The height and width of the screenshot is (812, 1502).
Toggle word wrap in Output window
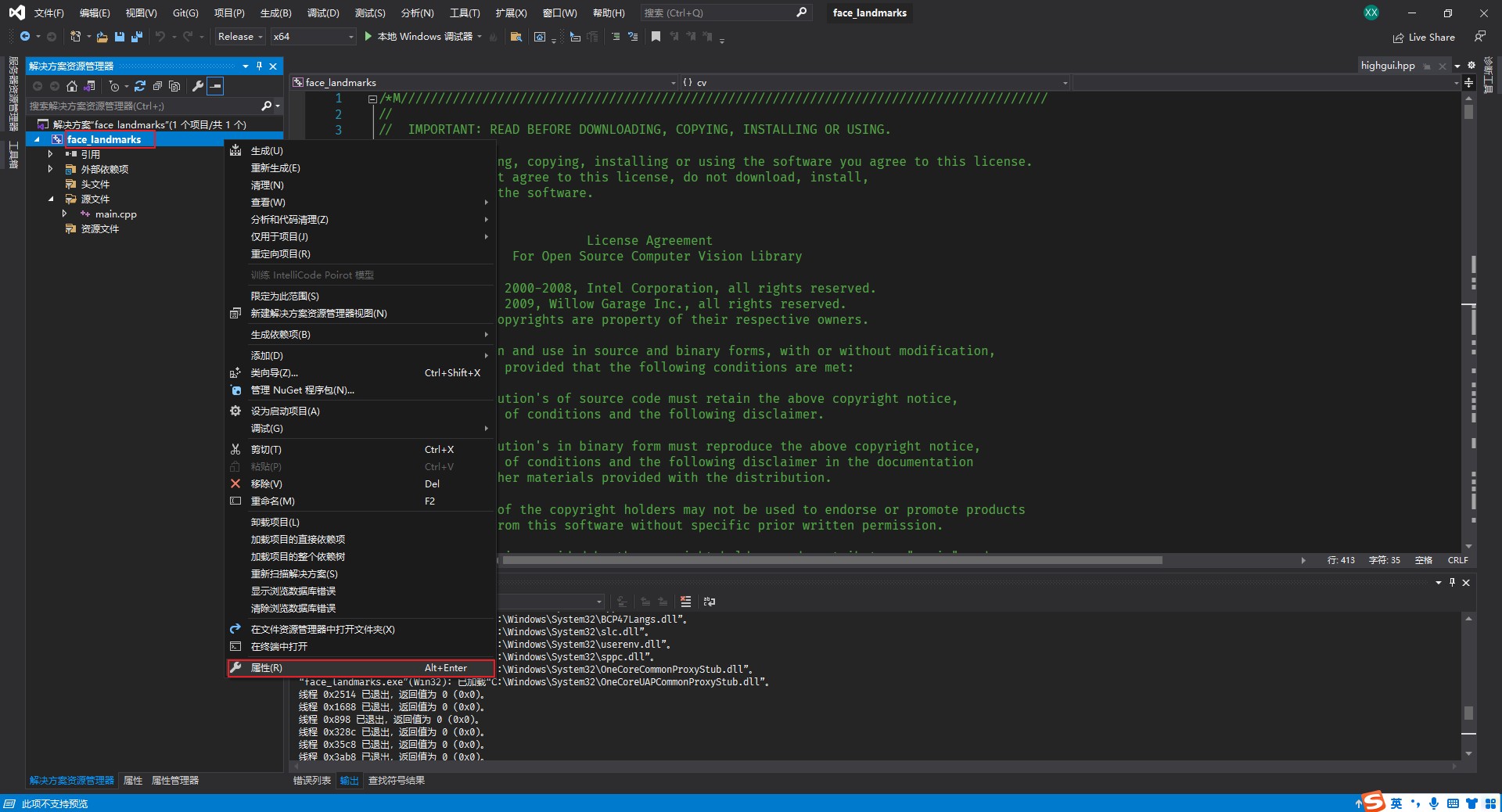click(x=709, y=602)
